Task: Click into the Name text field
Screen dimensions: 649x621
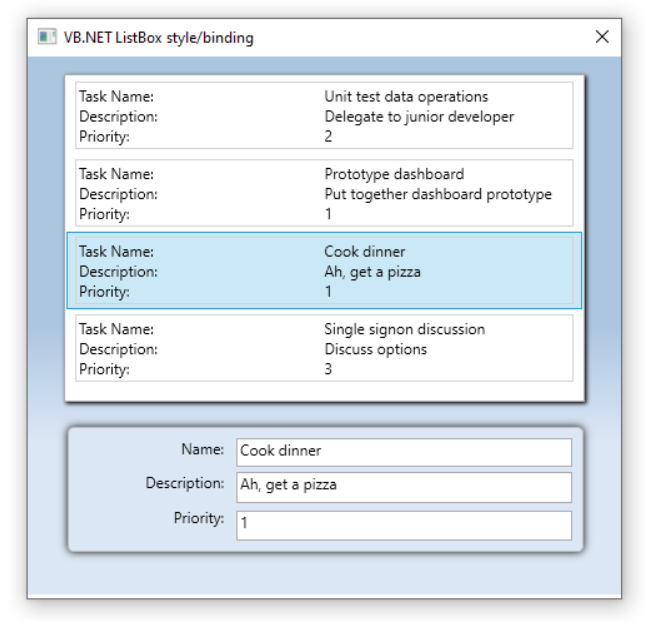Action: pos(404,452)
